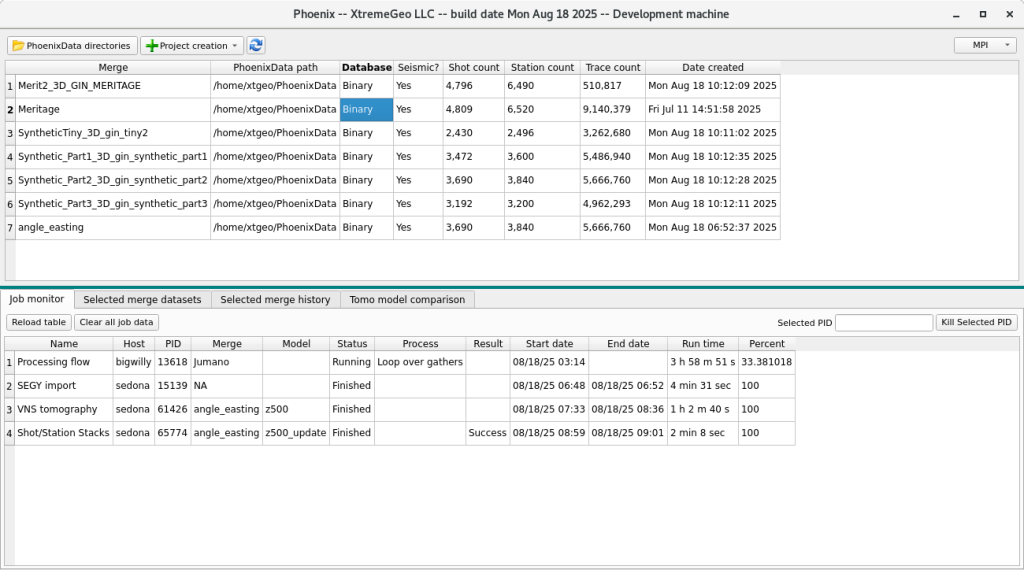
Task: Click Percent column header
Action: pos(767,343)
